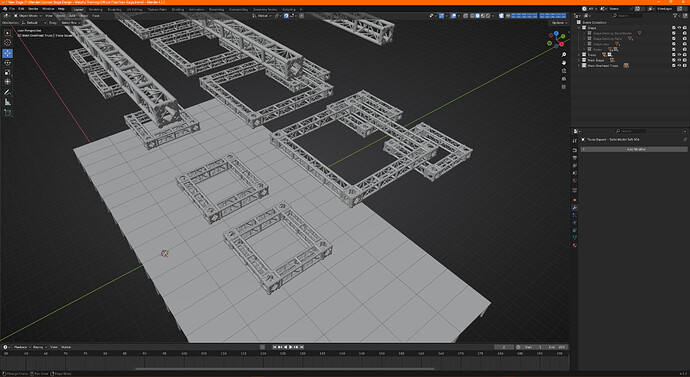690x377 pixels.
Task: Open the Modifiers wrench properties tab
Action: (x=575, y=208)
